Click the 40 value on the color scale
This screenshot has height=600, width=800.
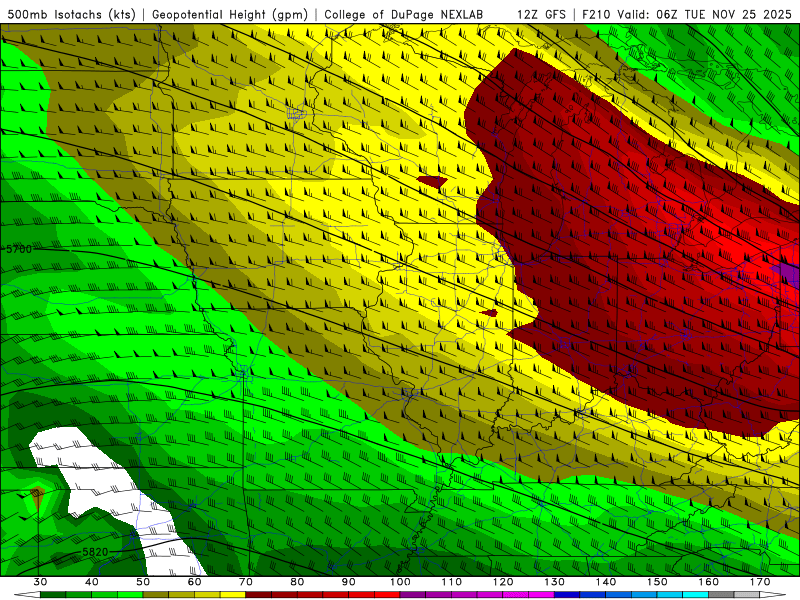pyautogui.click(x=92, y=582)
